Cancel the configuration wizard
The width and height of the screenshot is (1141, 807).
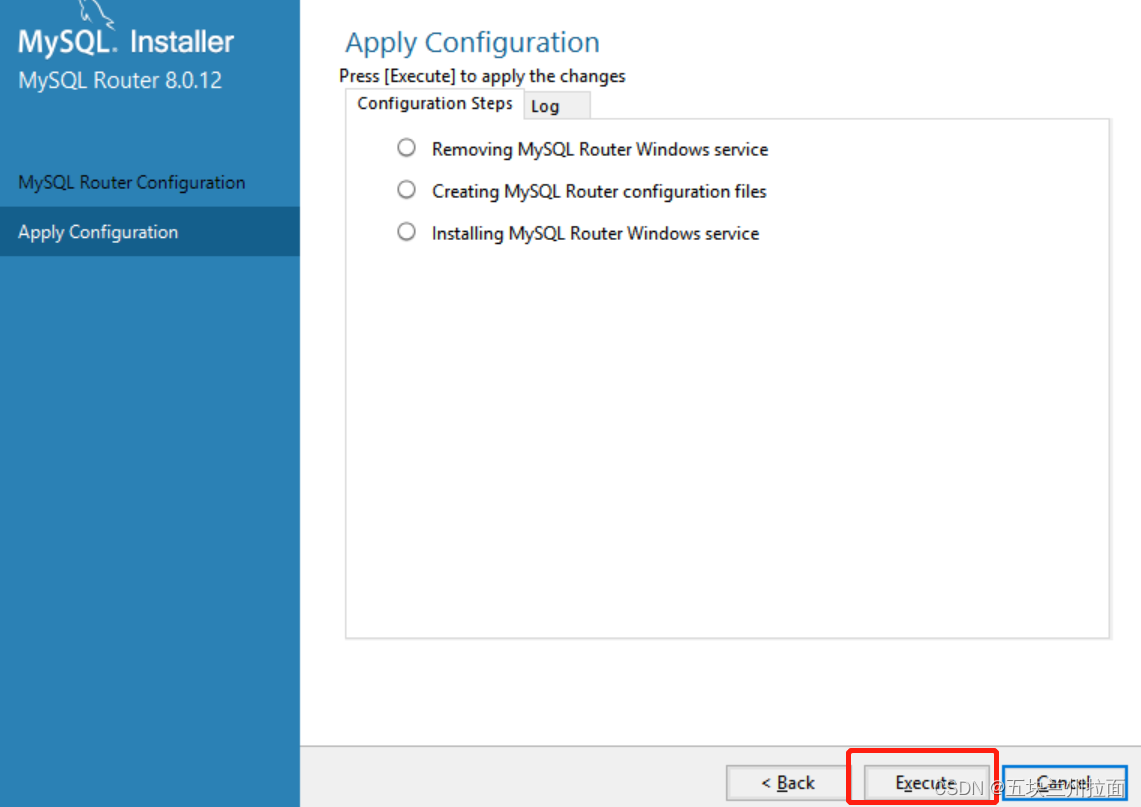pos(1065,783)
